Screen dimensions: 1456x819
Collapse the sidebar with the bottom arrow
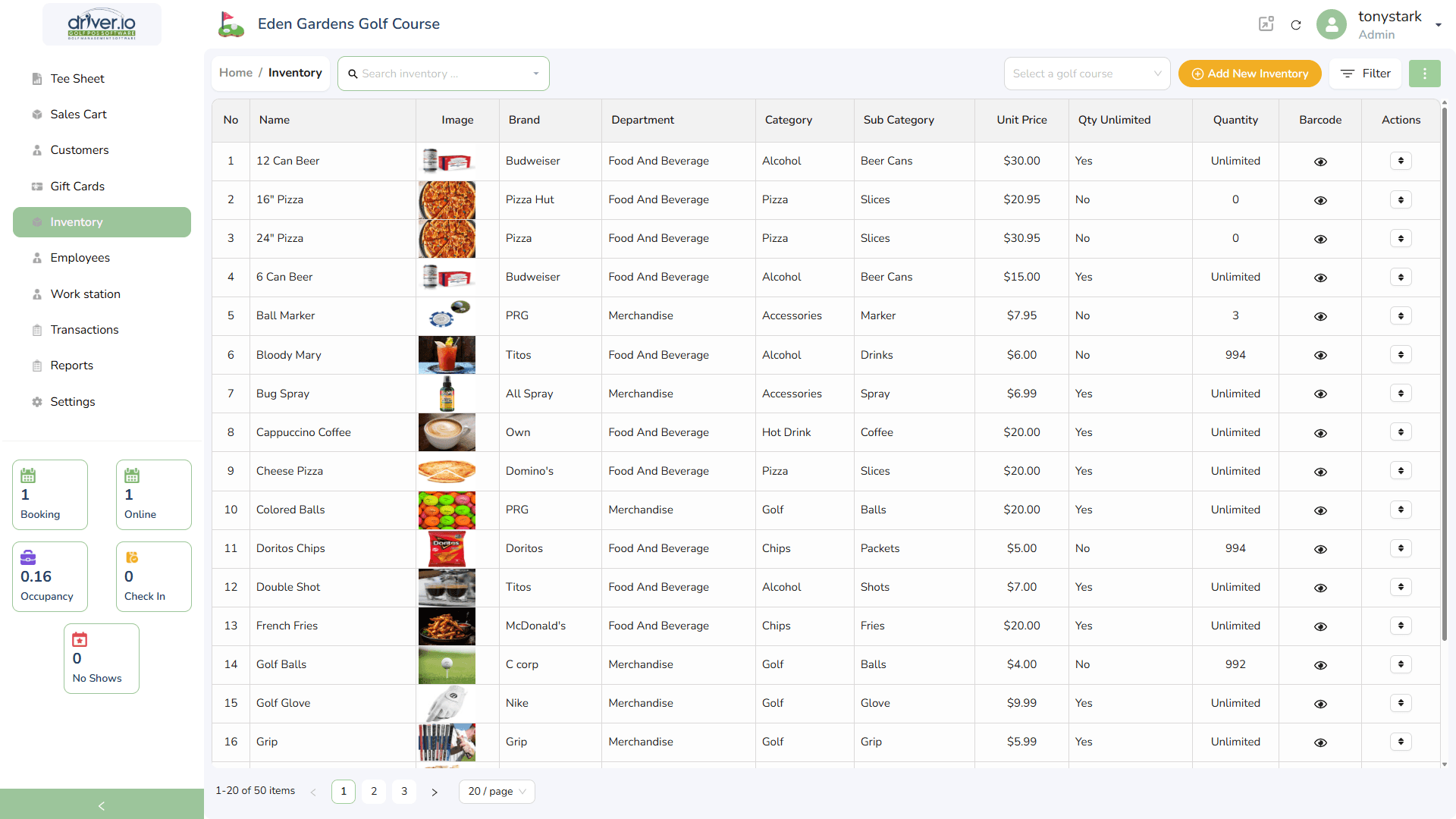pos(102,805)
